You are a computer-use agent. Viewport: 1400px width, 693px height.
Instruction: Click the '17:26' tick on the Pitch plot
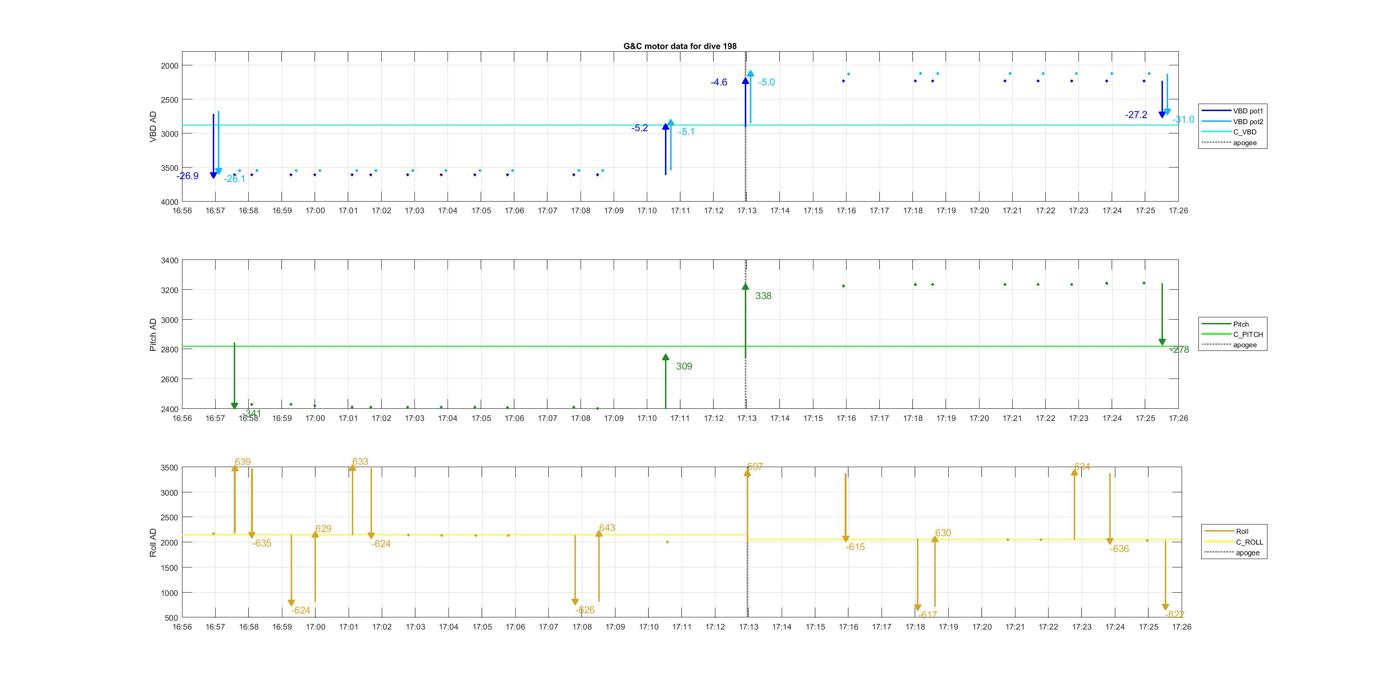[1178, 418]
